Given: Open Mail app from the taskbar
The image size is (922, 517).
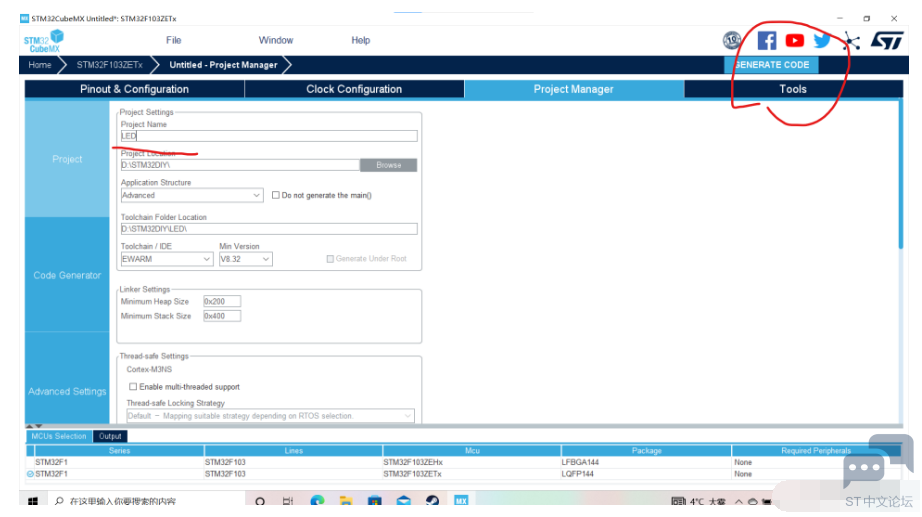Looking at the screenshot, I should (x=403, y=501).
